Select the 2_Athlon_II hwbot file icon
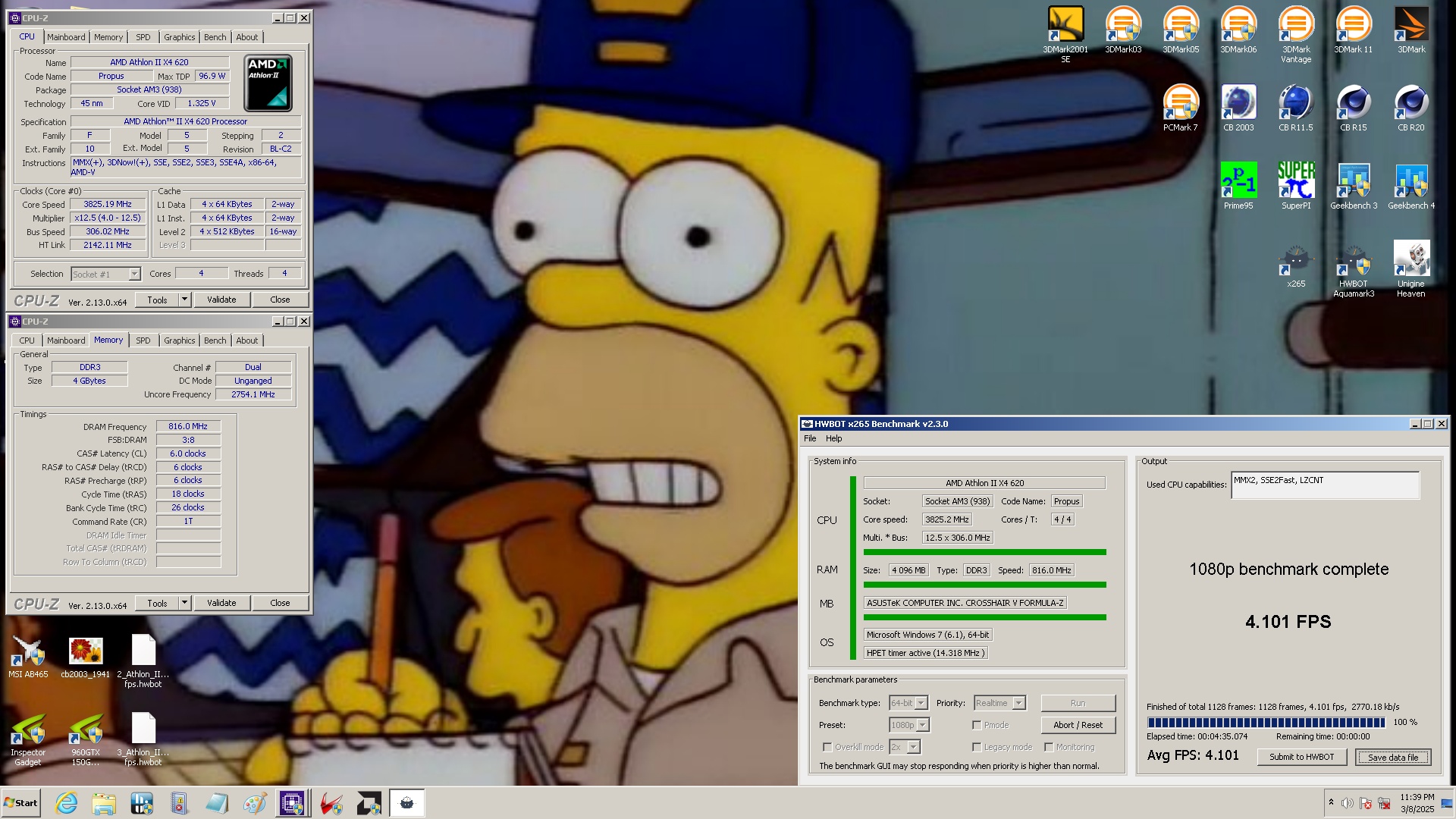Image resolution: width=1456 pixels, height=819 pixels. (143, 661)
